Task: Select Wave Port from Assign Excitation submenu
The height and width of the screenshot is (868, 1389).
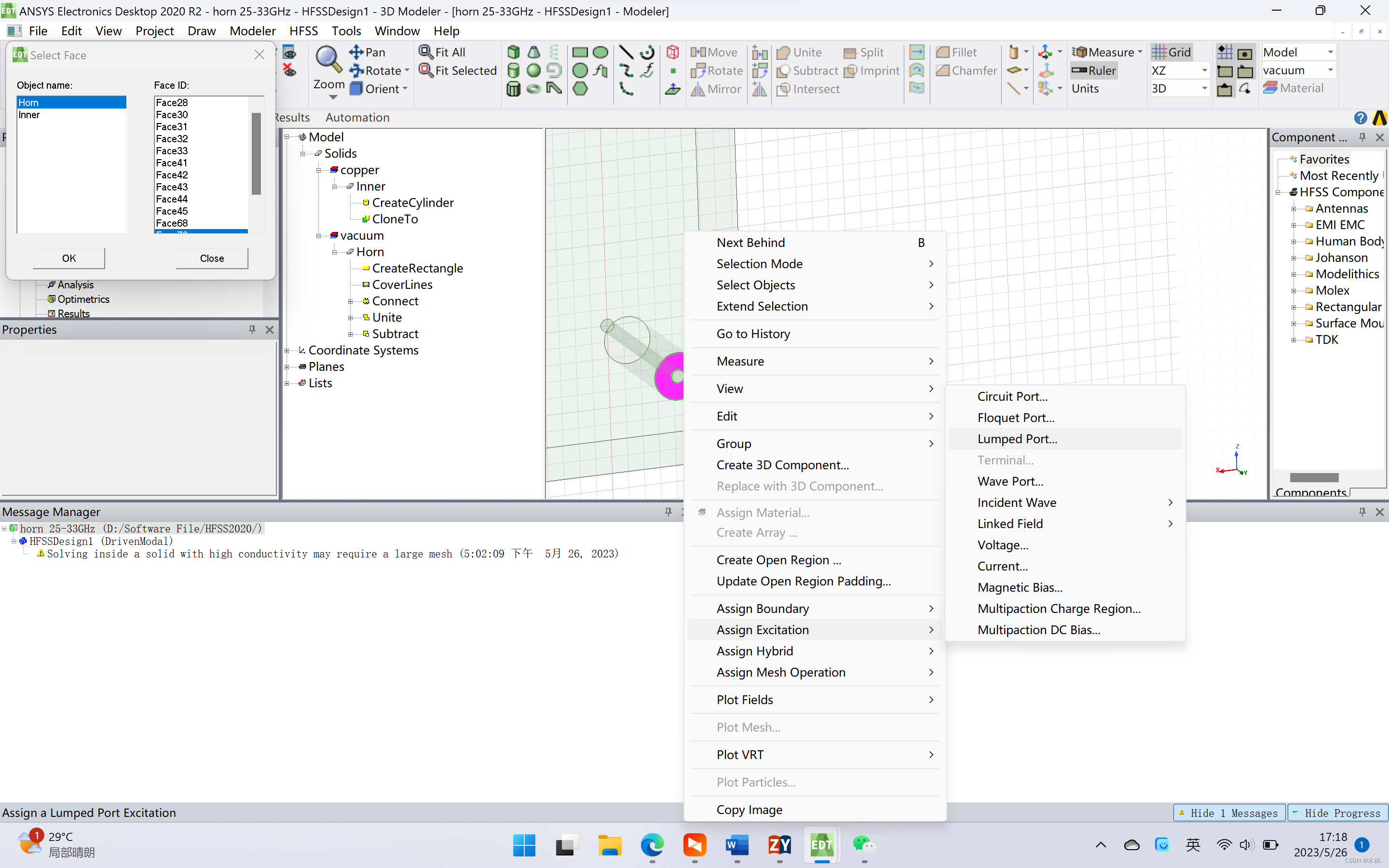Action: click(1009, 481)
